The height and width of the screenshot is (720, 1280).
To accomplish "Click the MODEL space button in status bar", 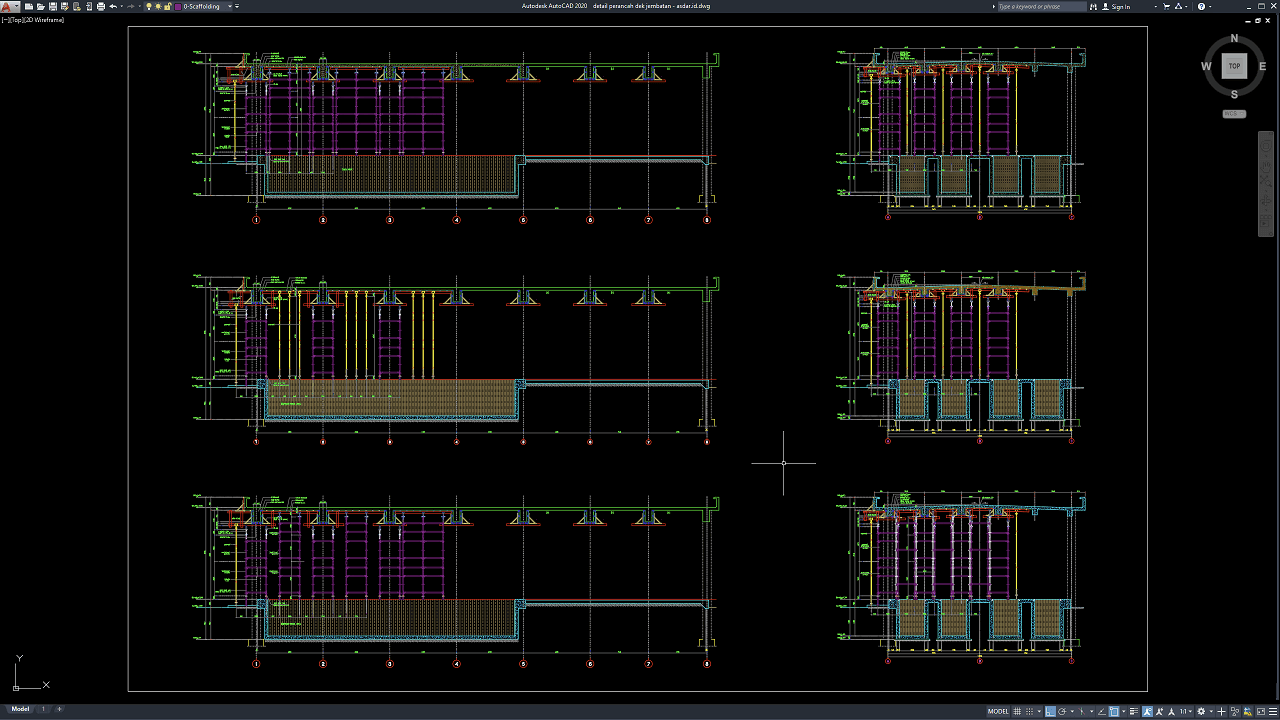I will 998,711.
